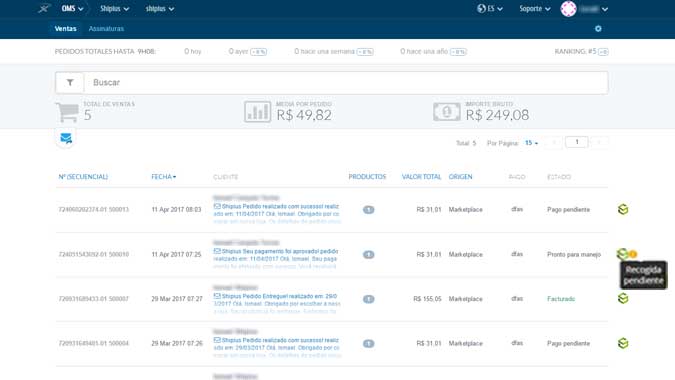
Task: Click the 'Pronto para manejo' status
Action: click(574, 254)
